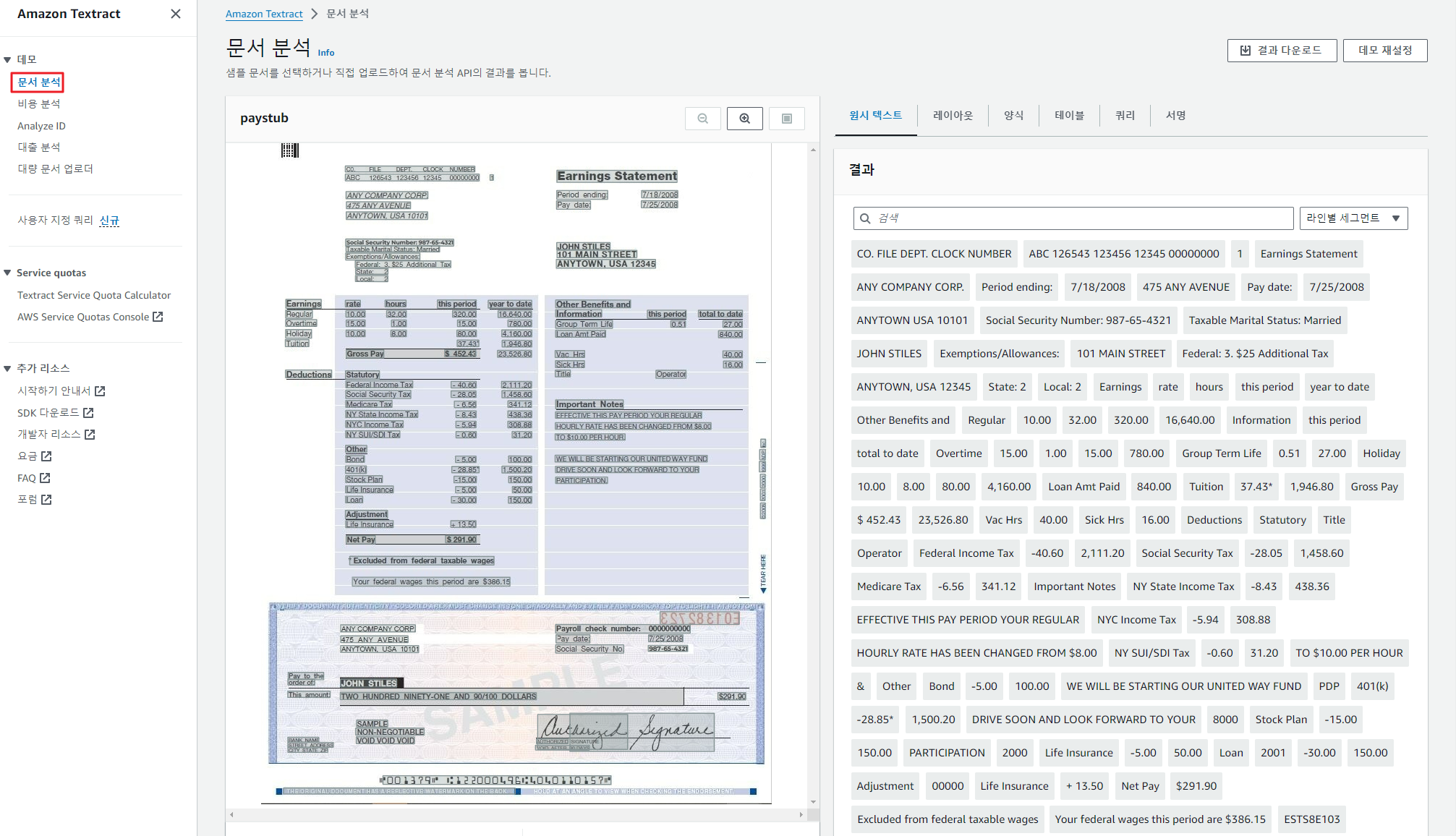Switch to the 레이아웃 tab
Image resolution: width=1456 pixels, height=836 pixels.
click(952, 116)
